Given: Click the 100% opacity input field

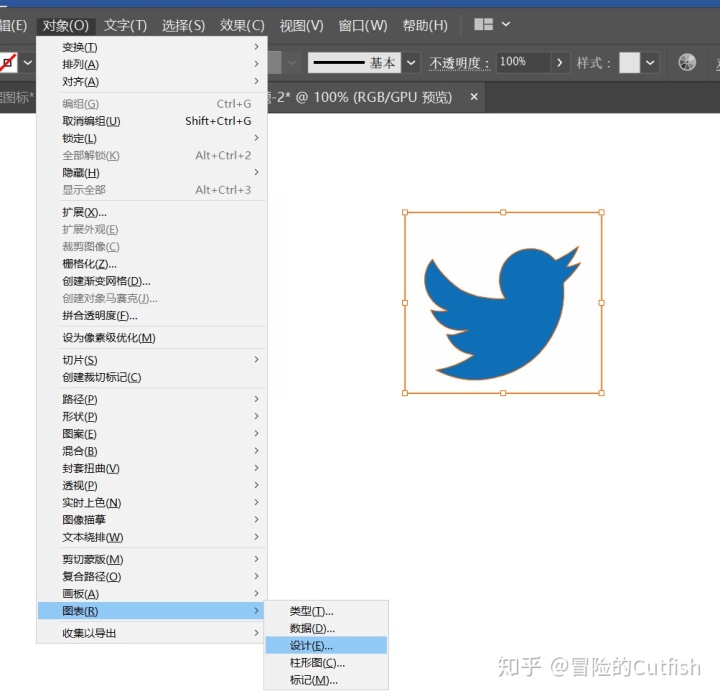Looking at the screenshot, I should click(523, 62).
